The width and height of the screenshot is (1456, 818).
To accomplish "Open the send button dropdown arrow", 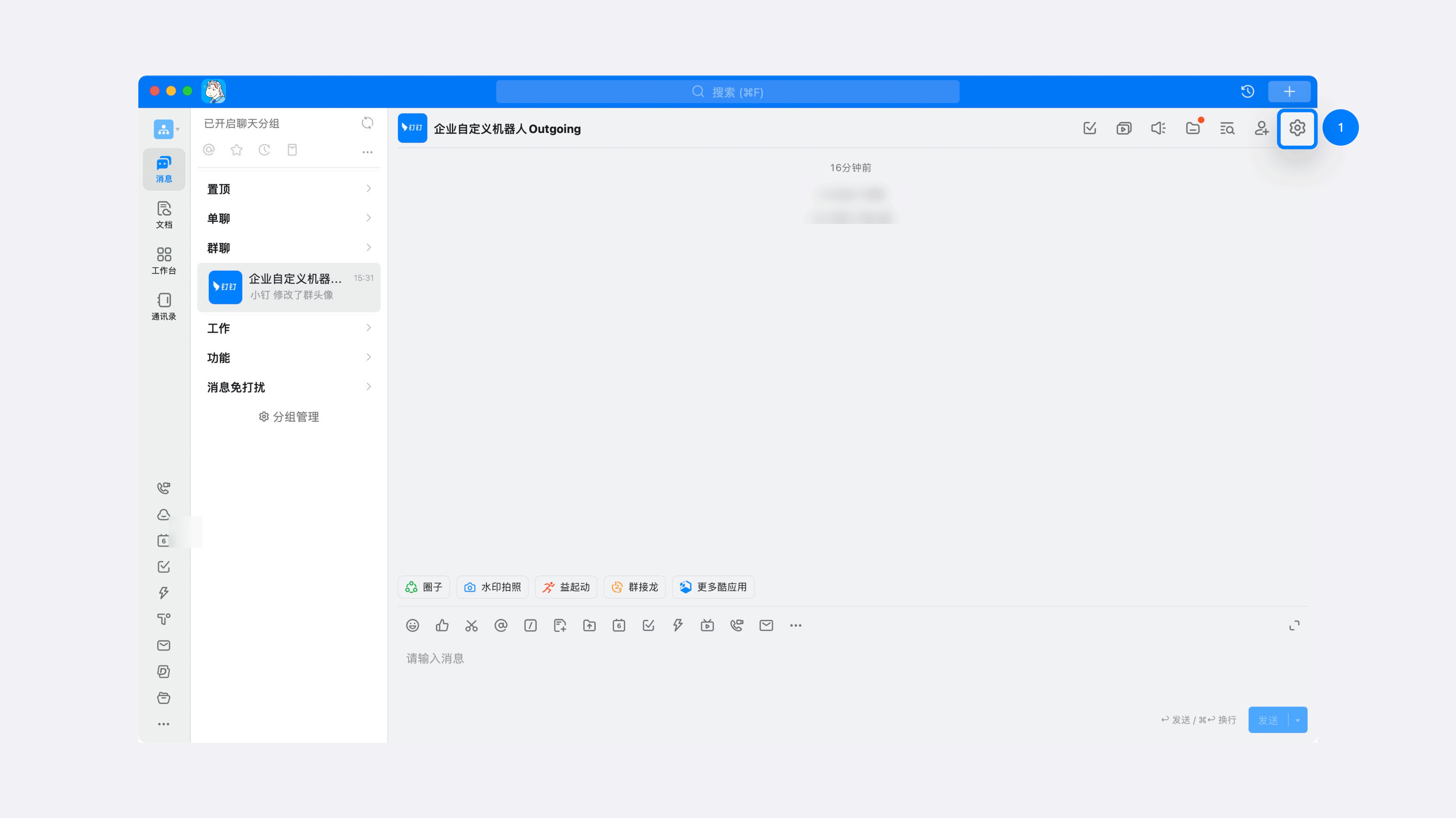I will (1298, 720).
